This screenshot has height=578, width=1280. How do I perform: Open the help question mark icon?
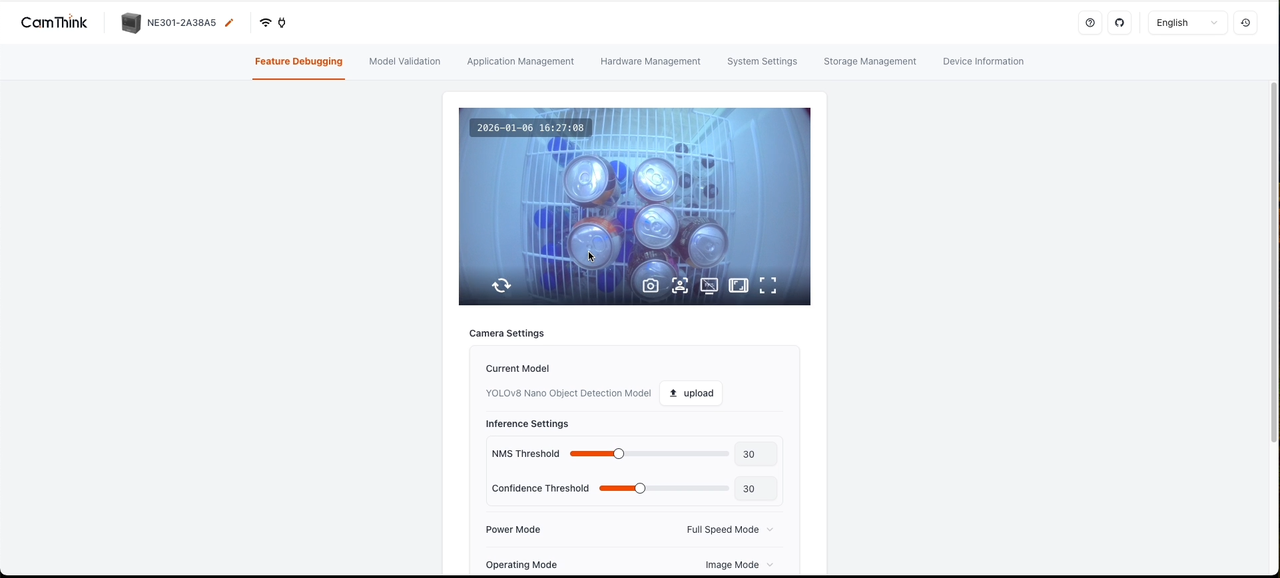(x=1090, y=23)
